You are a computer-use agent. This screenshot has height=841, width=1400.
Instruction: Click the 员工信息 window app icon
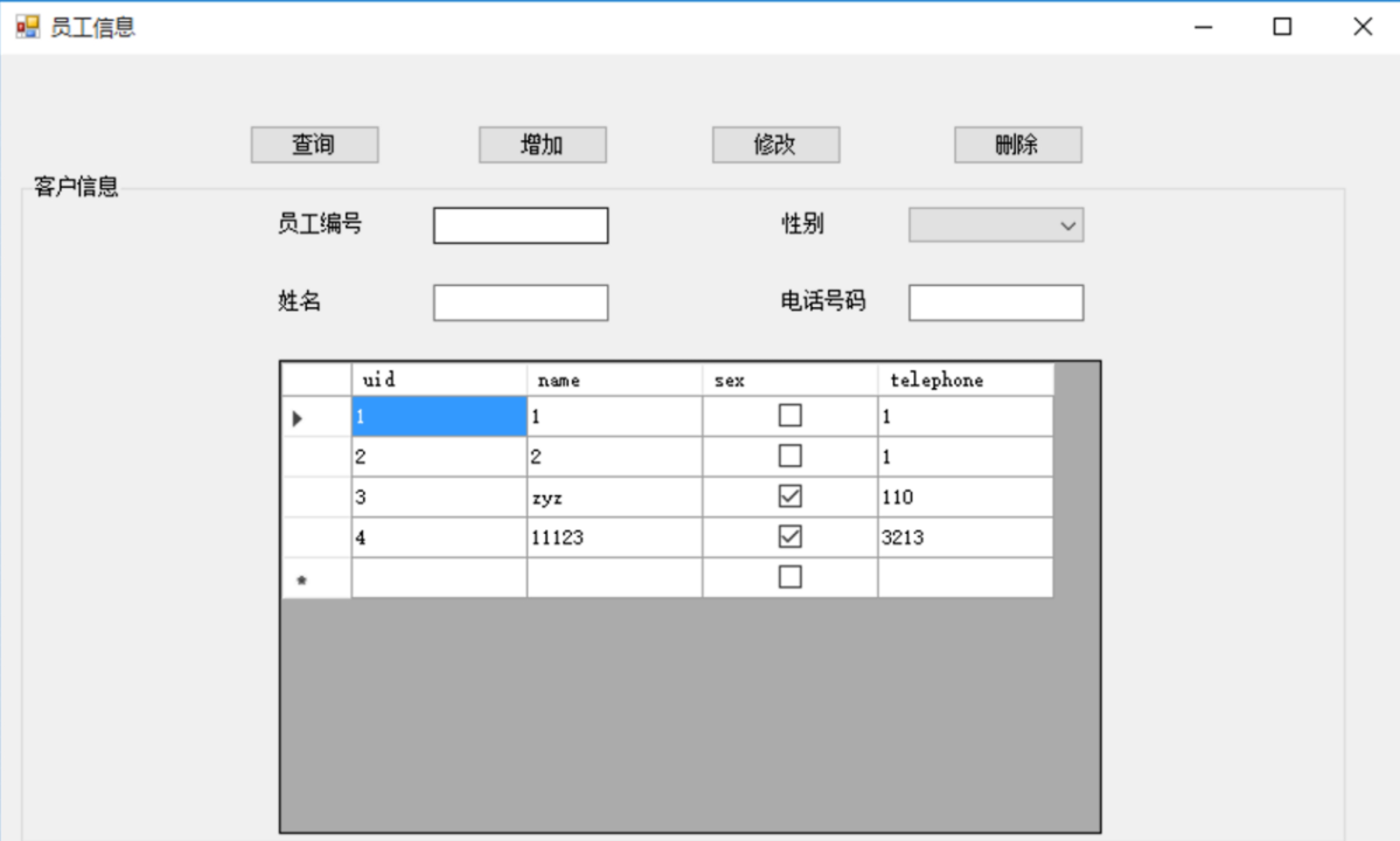pos(27,27)
